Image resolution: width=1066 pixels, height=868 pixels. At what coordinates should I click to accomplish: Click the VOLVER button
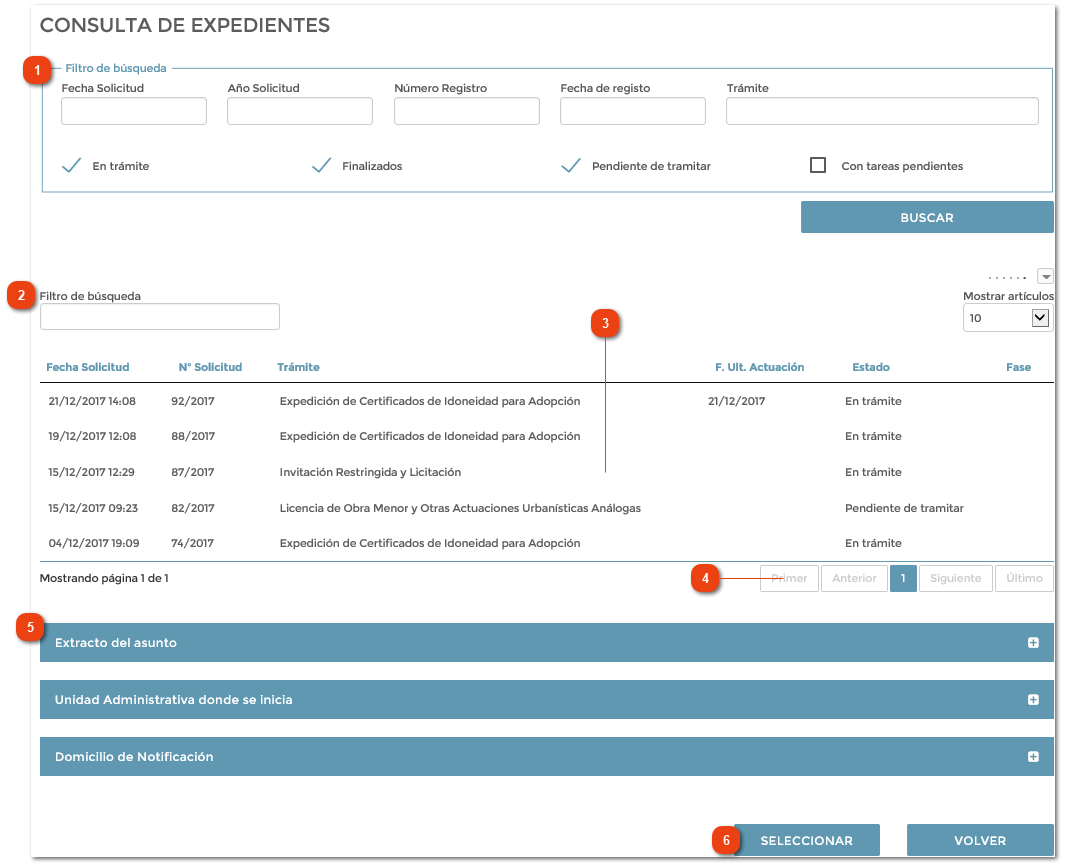(x=979, y=840)
